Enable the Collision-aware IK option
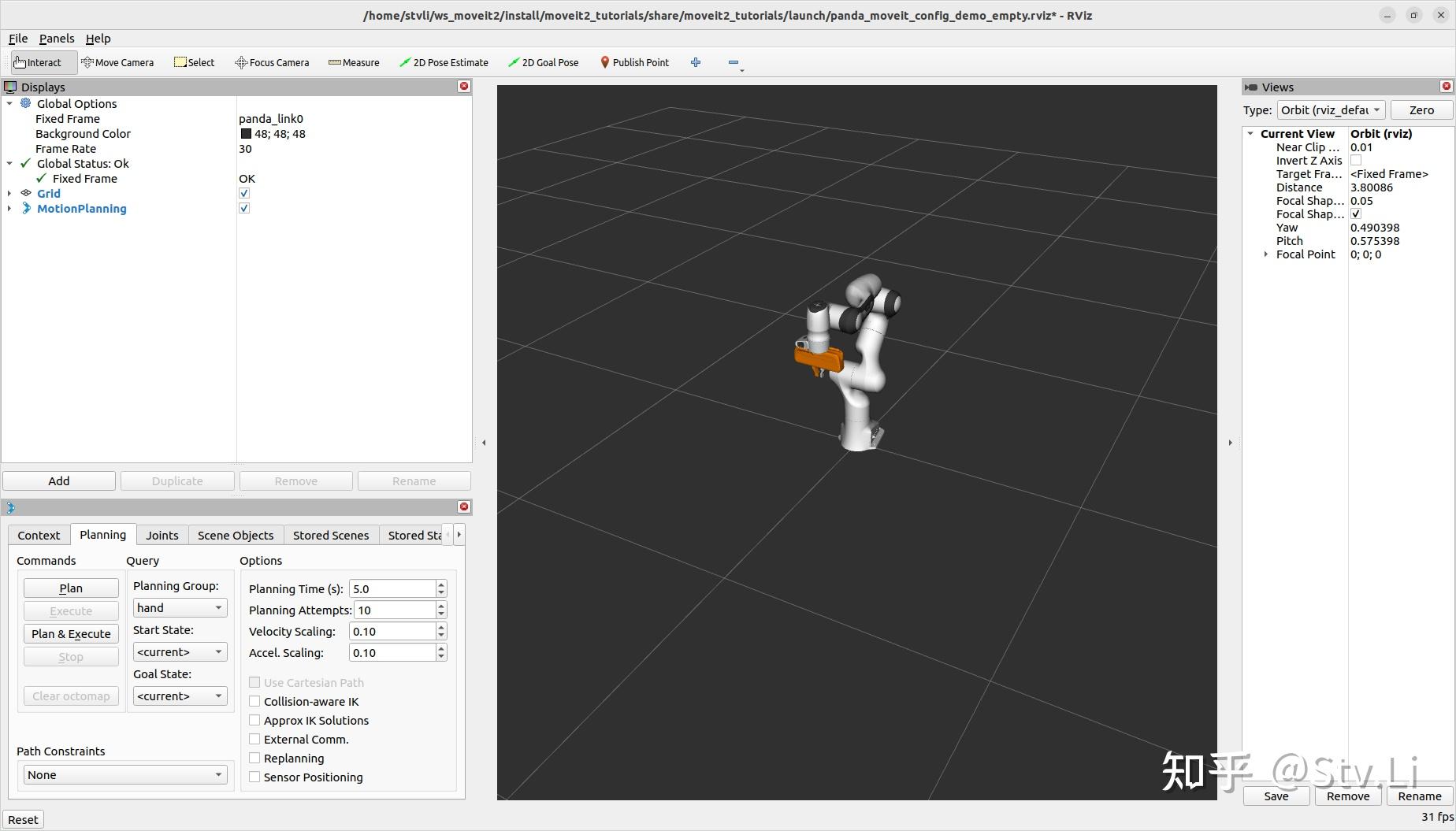This screenshot has height=831, width=1456. (x=254, y=701)
